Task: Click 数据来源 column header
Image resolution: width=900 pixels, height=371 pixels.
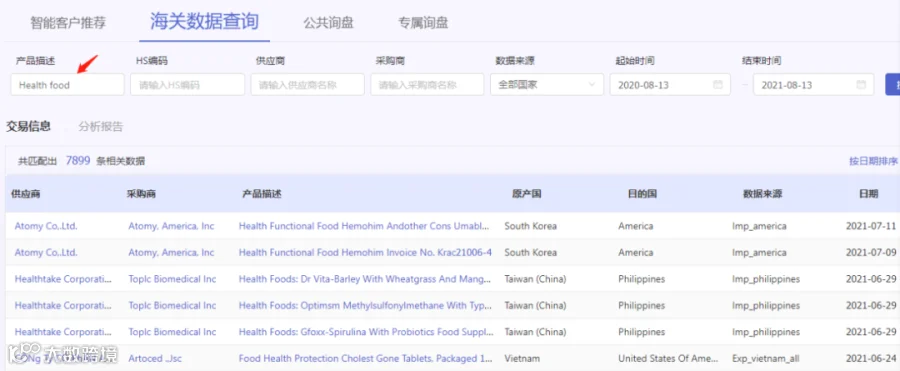Action: [x=762, y=194]
